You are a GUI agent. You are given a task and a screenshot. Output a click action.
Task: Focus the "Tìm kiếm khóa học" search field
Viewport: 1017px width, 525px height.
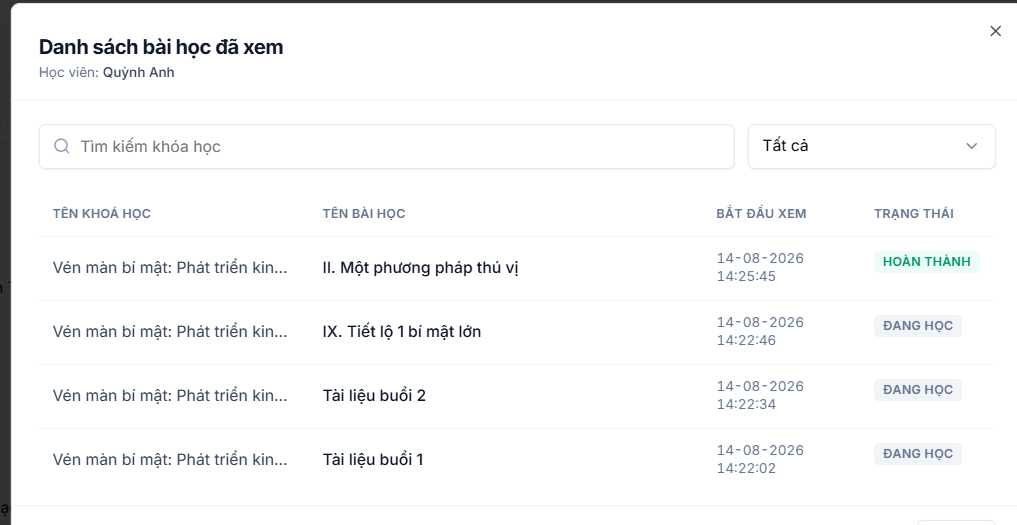pyautogui.click(x=387, y=147)
